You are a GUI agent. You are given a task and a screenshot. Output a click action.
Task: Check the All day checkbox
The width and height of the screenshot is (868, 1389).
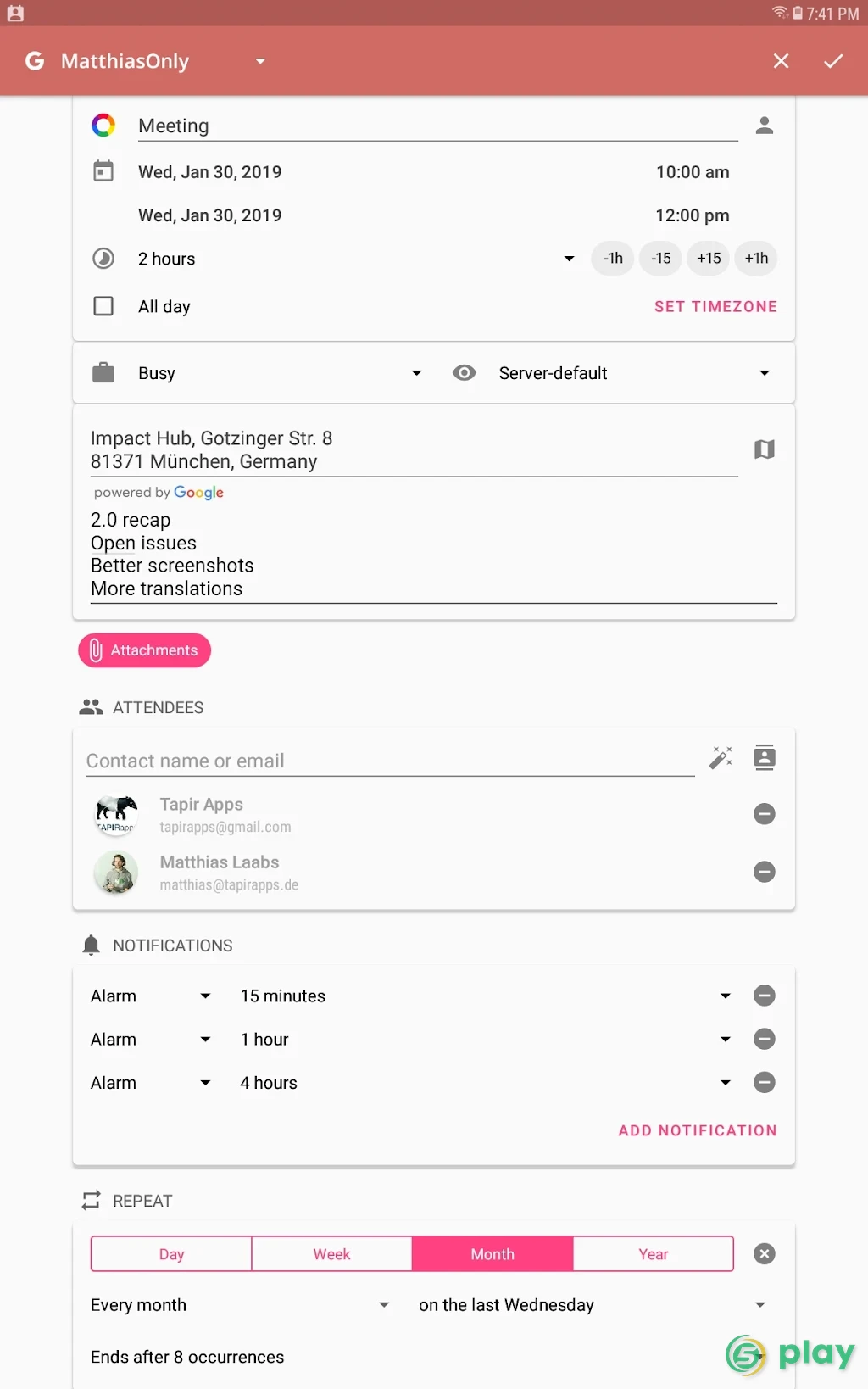103,306
